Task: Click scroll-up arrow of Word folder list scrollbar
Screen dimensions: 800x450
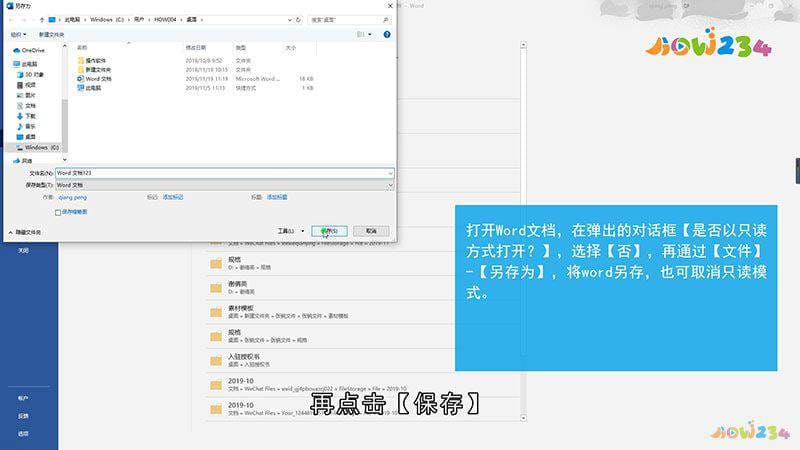Action: coord(523,45)
